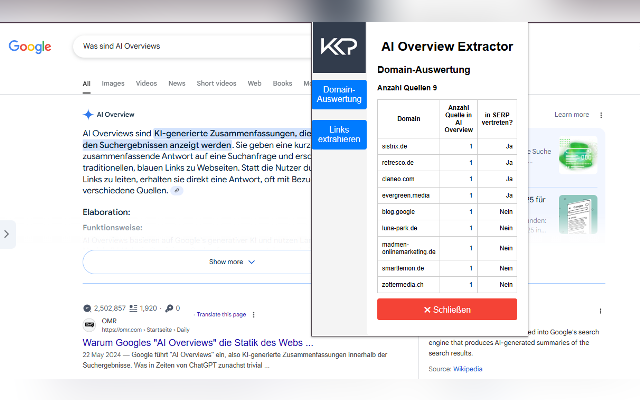
Task: Switch to the Web tab
Action: click(x=254, y=83)
